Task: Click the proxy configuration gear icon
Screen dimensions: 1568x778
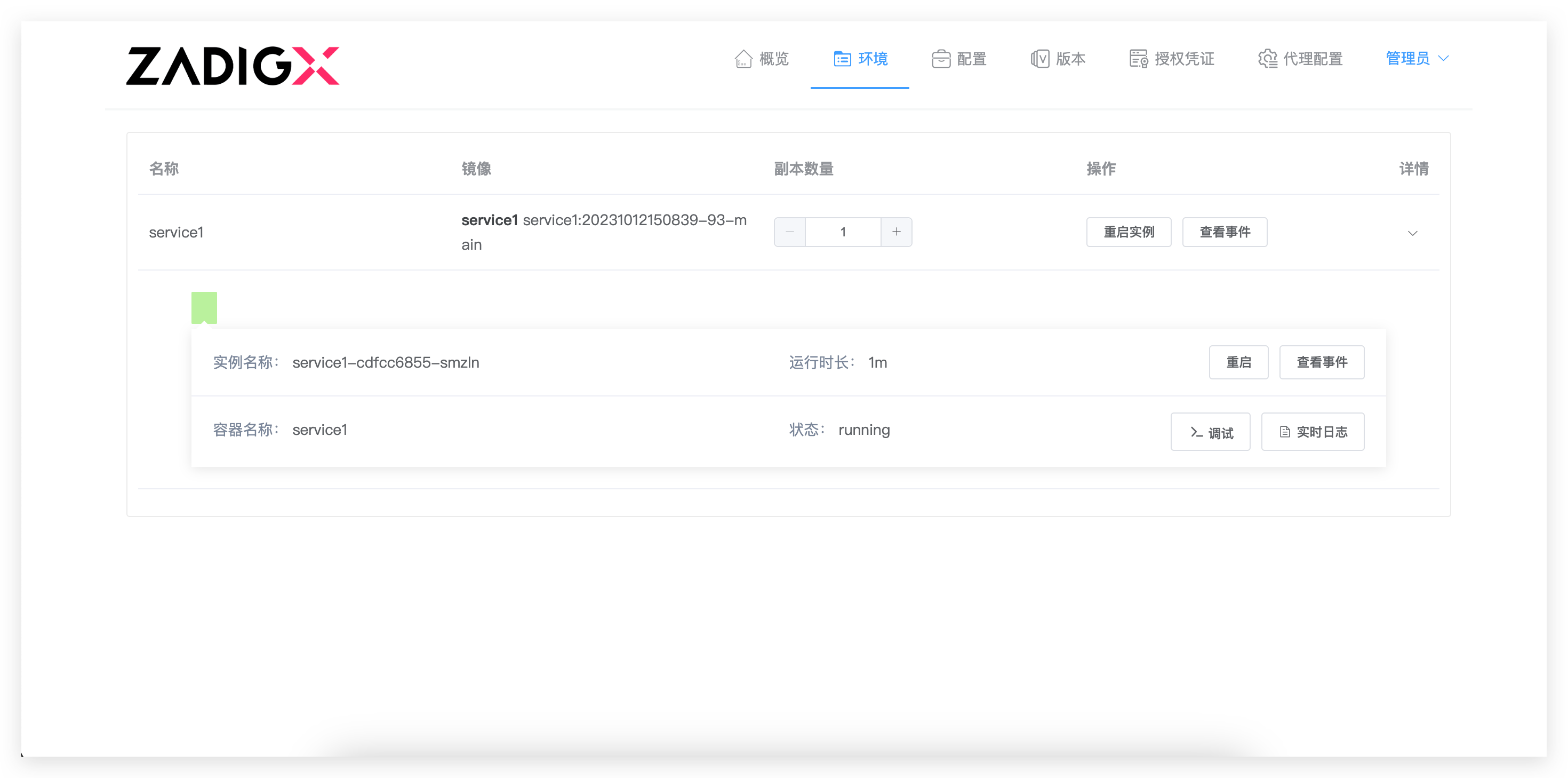Action: (x=1267, y=59)
